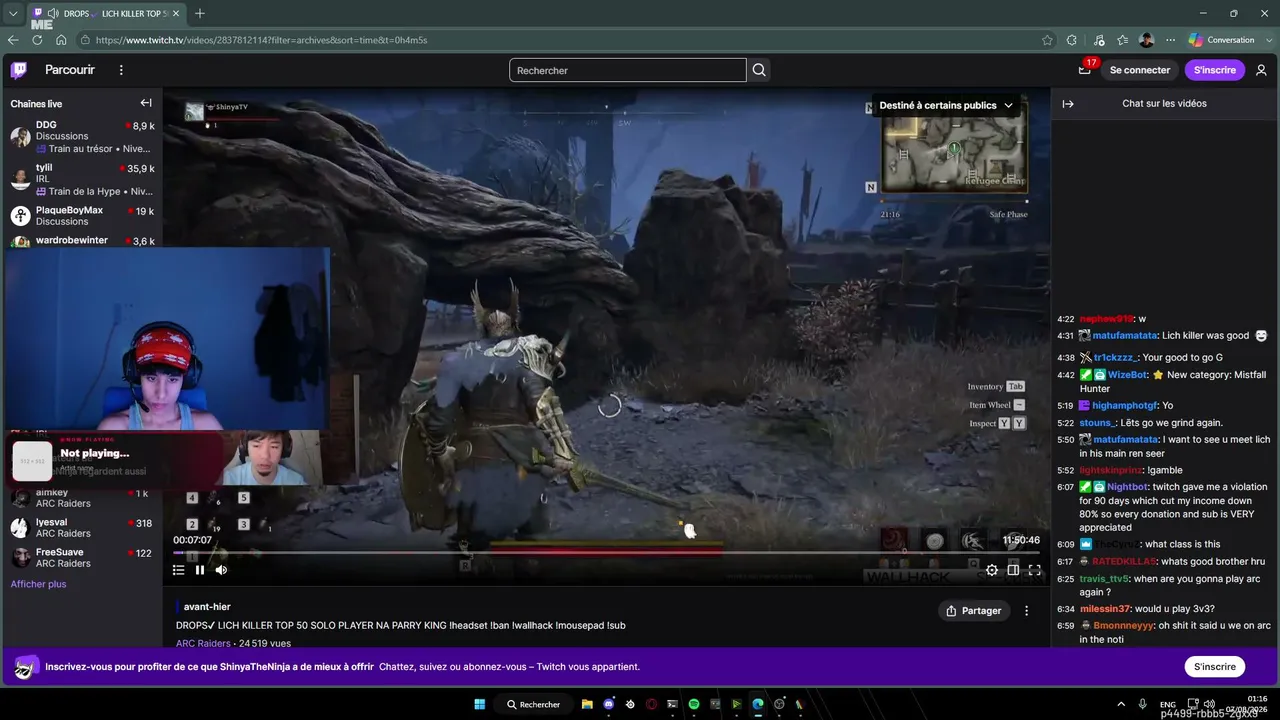Click S'inscrire in the purple banner

[x=1215, y=667]
